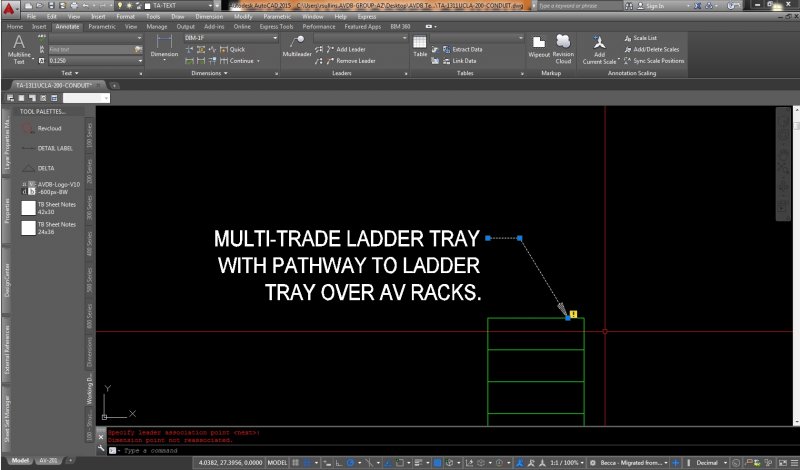The image size is (800, 470).
Task: Select the Revision Cloud tool
Action: pyautogui.click(x=563, y=48)
